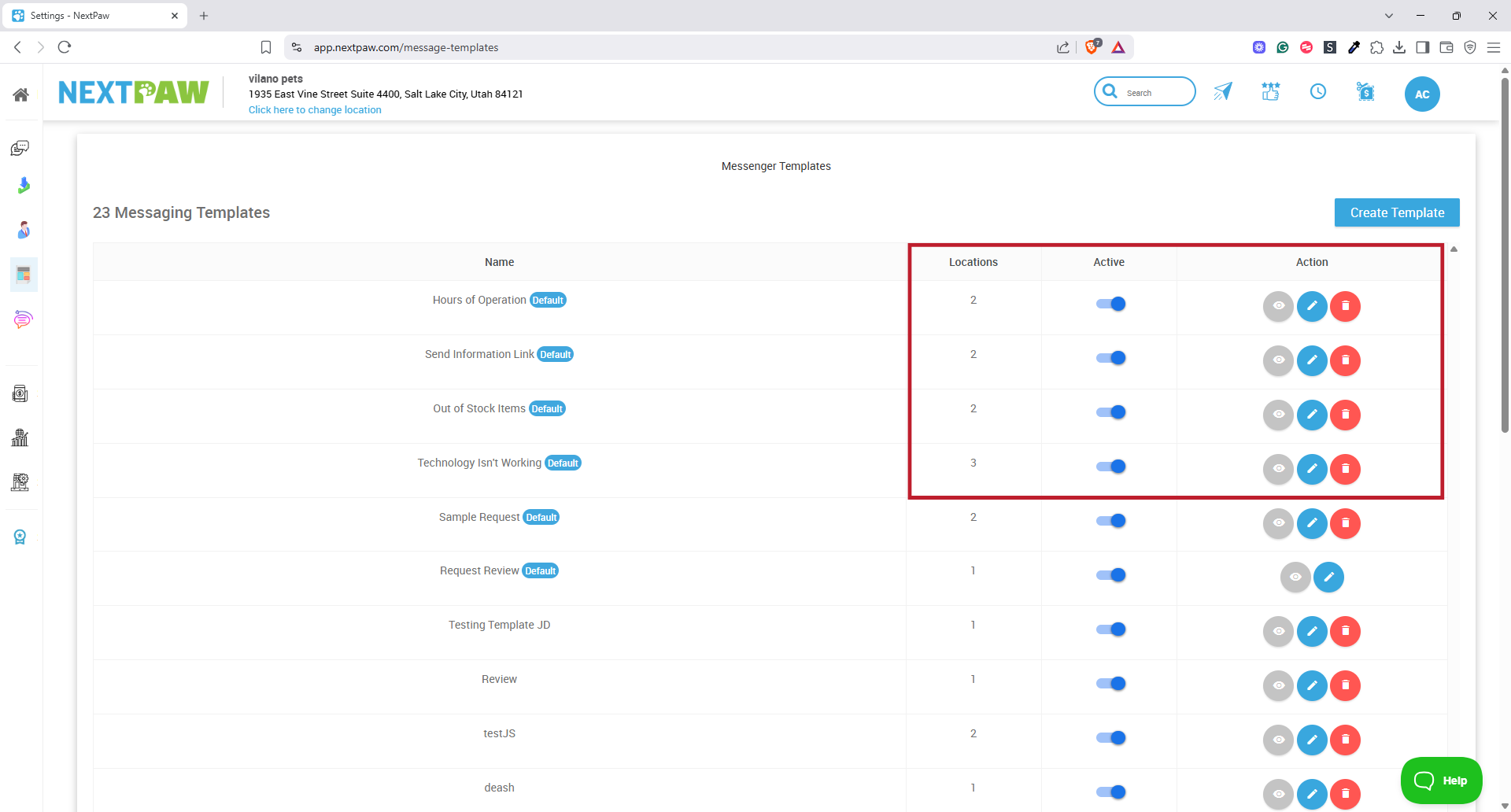The height and width of the screenshot is (812, 1511).
Task: Open the chat messages sidebar icon
Action: tap(20, 148)
